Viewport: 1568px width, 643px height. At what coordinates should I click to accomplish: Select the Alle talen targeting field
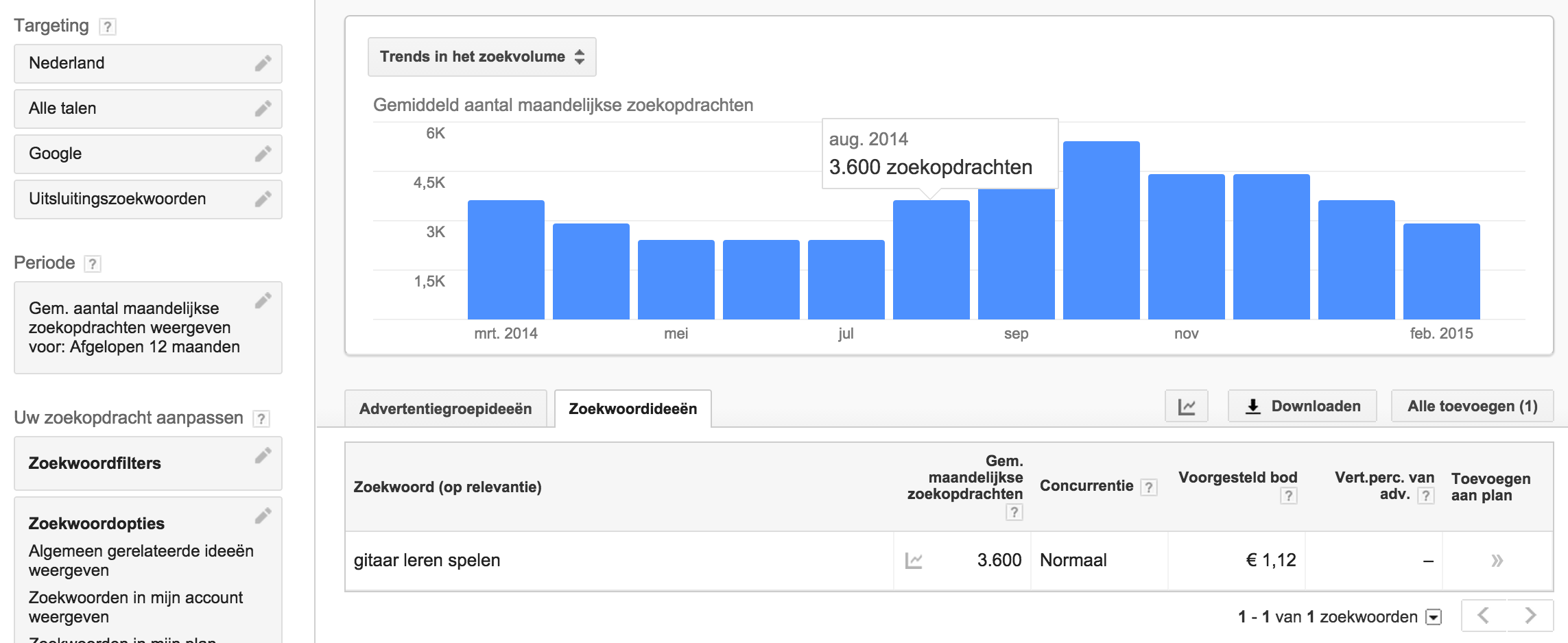pyautogui.click(x=148, y=109)
